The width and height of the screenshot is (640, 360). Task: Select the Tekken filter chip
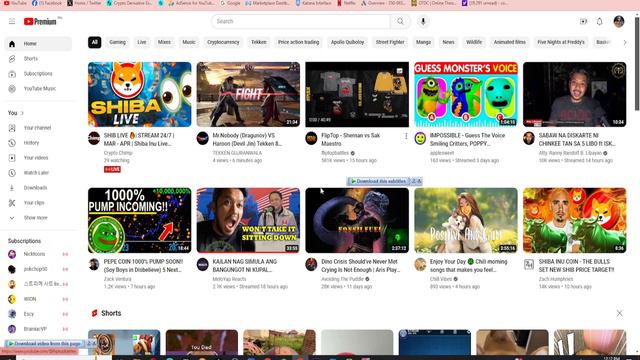[258, 42]
